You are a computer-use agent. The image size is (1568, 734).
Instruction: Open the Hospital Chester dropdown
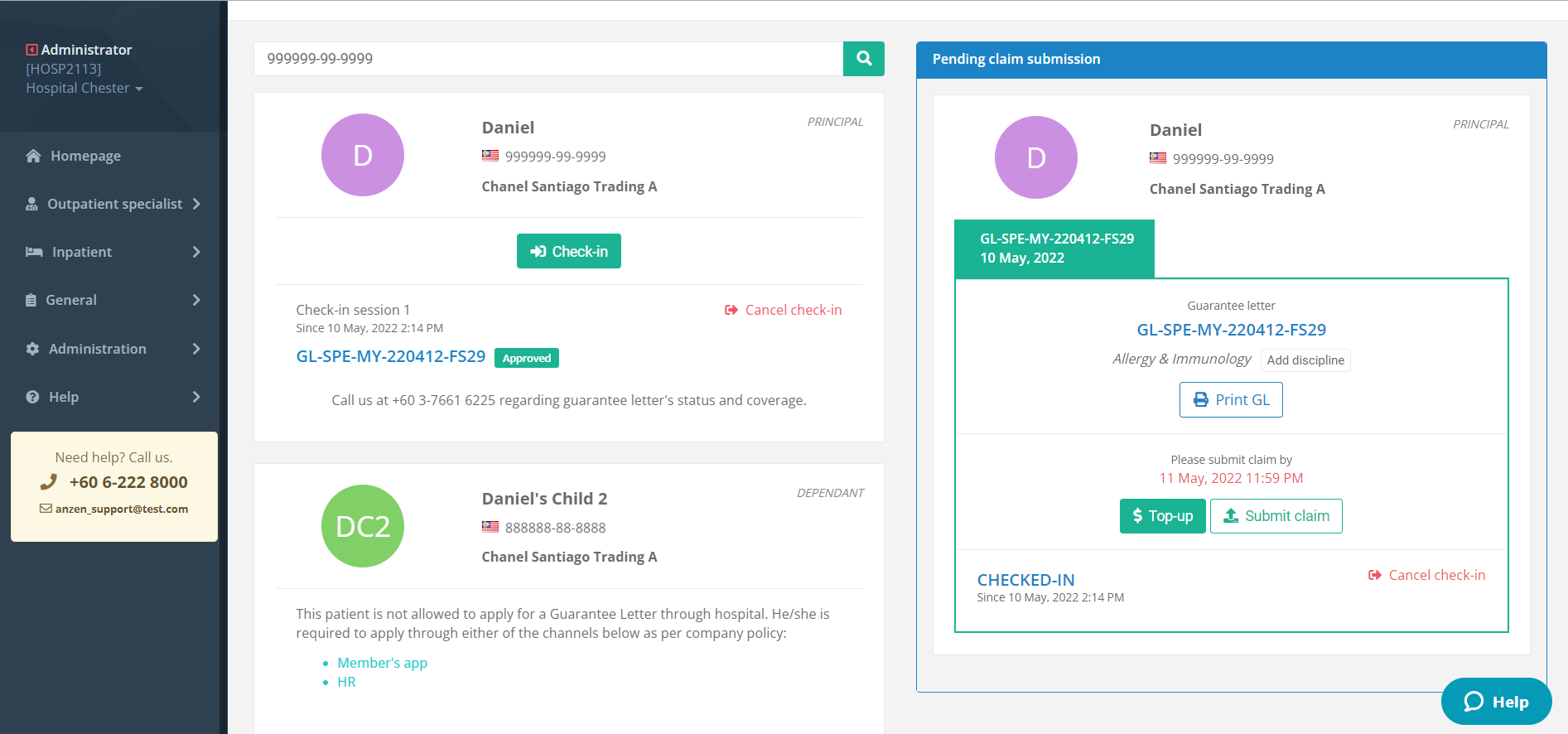click(x=84, y=88)
